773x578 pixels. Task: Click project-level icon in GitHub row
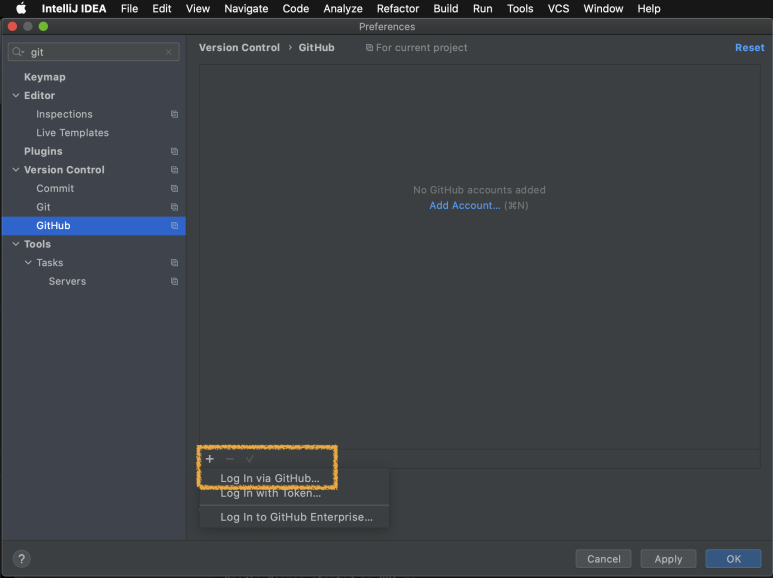click(175, 226)
